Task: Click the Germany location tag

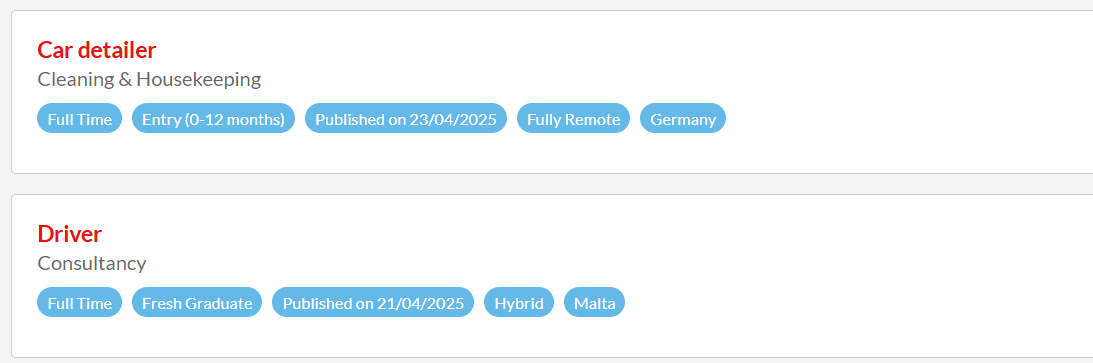Action: click(682, 119)
